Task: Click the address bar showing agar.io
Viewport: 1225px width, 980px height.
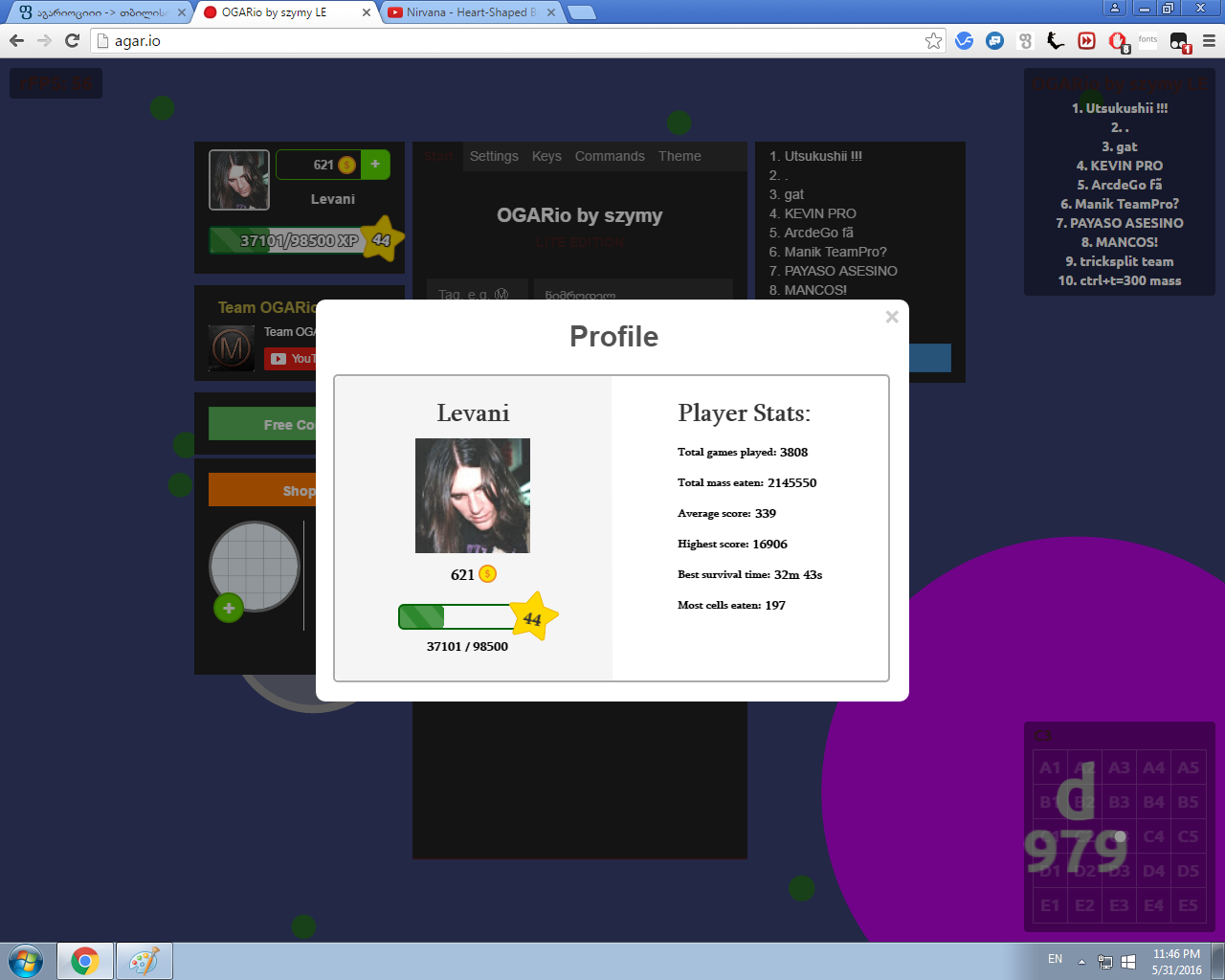Action: 518,40
